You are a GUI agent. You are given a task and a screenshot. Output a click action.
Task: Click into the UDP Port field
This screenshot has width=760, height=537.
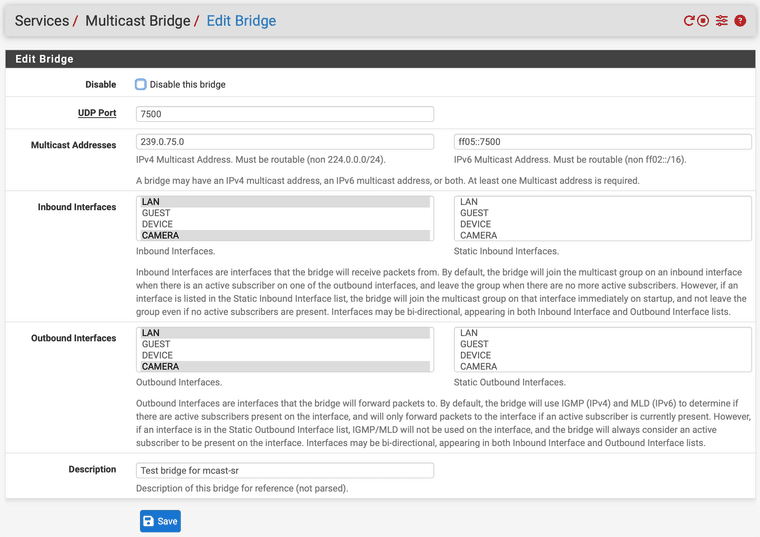point(284,114)
